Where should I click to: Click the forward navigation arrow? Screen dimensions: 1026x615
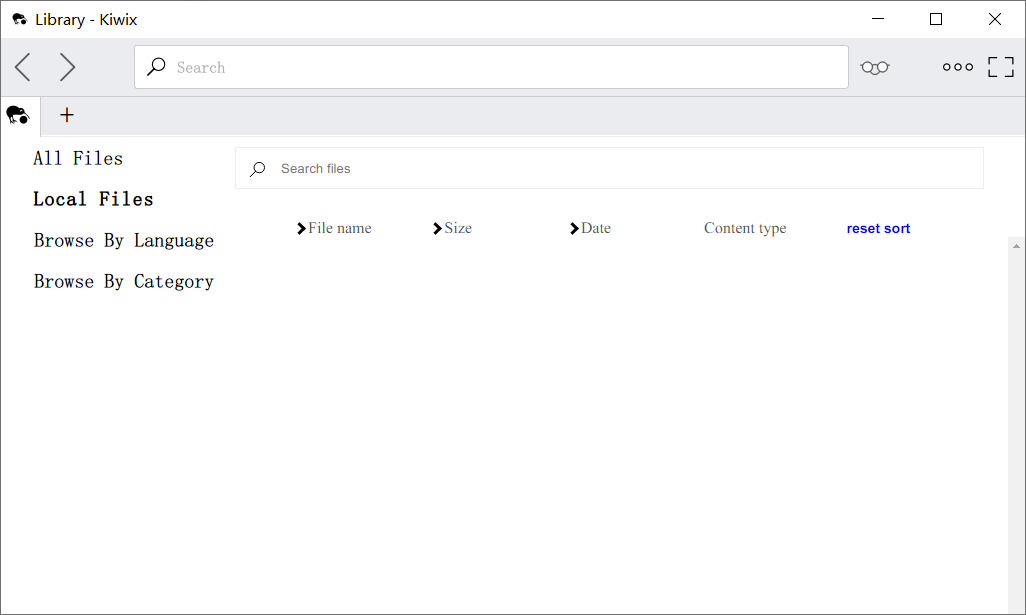coord(67,67)
